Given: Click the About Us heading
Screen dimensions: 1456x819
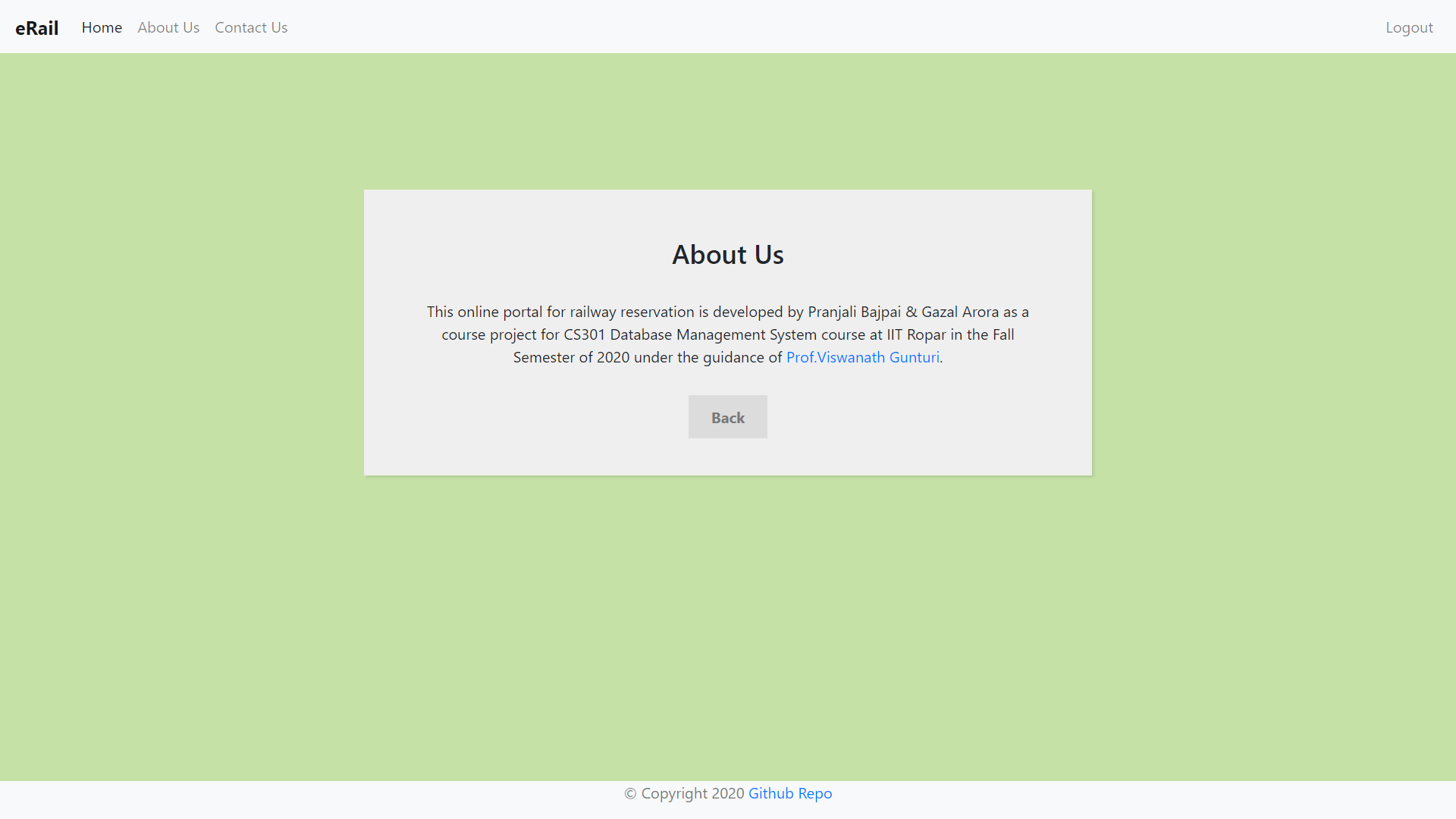Looking at the screenshot, I should tap(727, 255).
